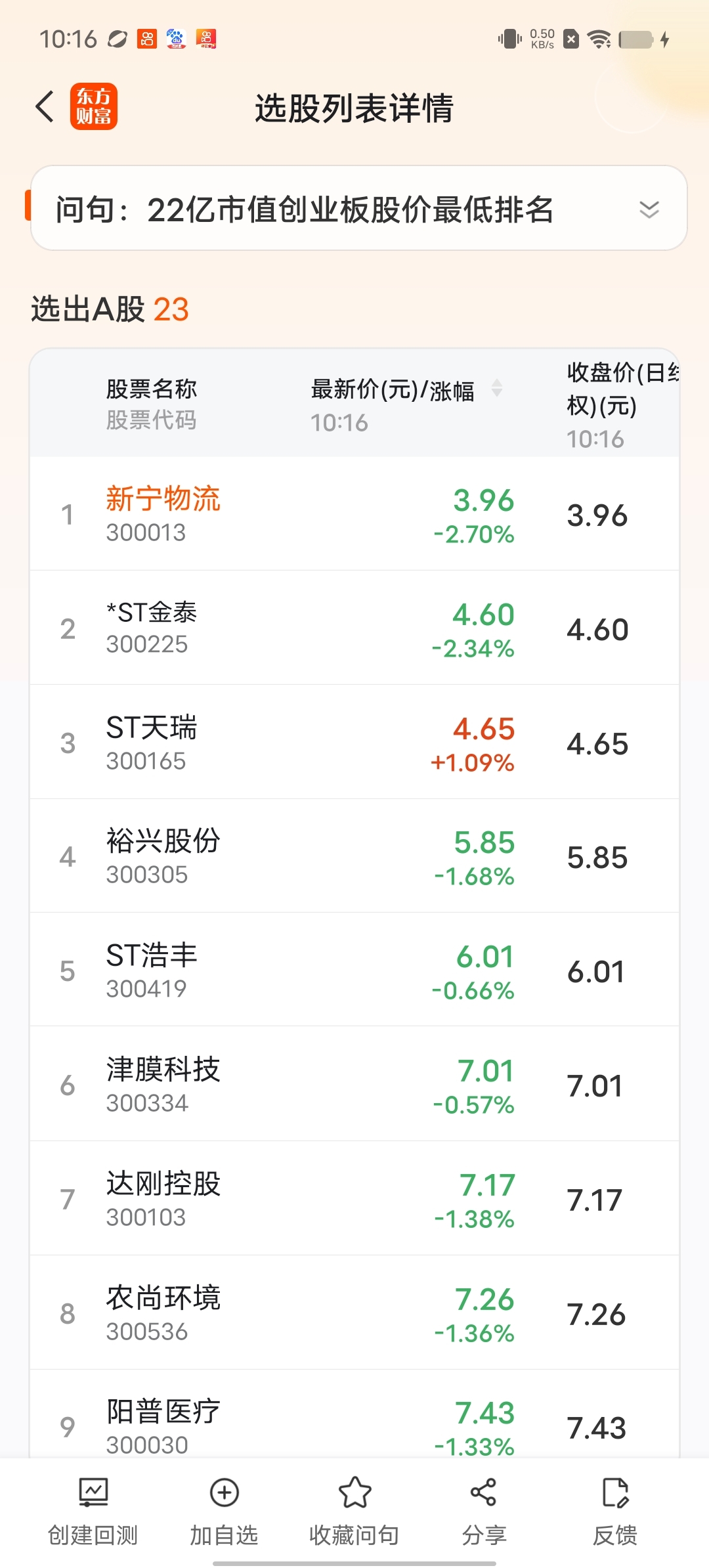This screenshot has width=709, height=1568.
Task: Tap the 加自选 plus icon
Action: click(x=224, y=1492)
